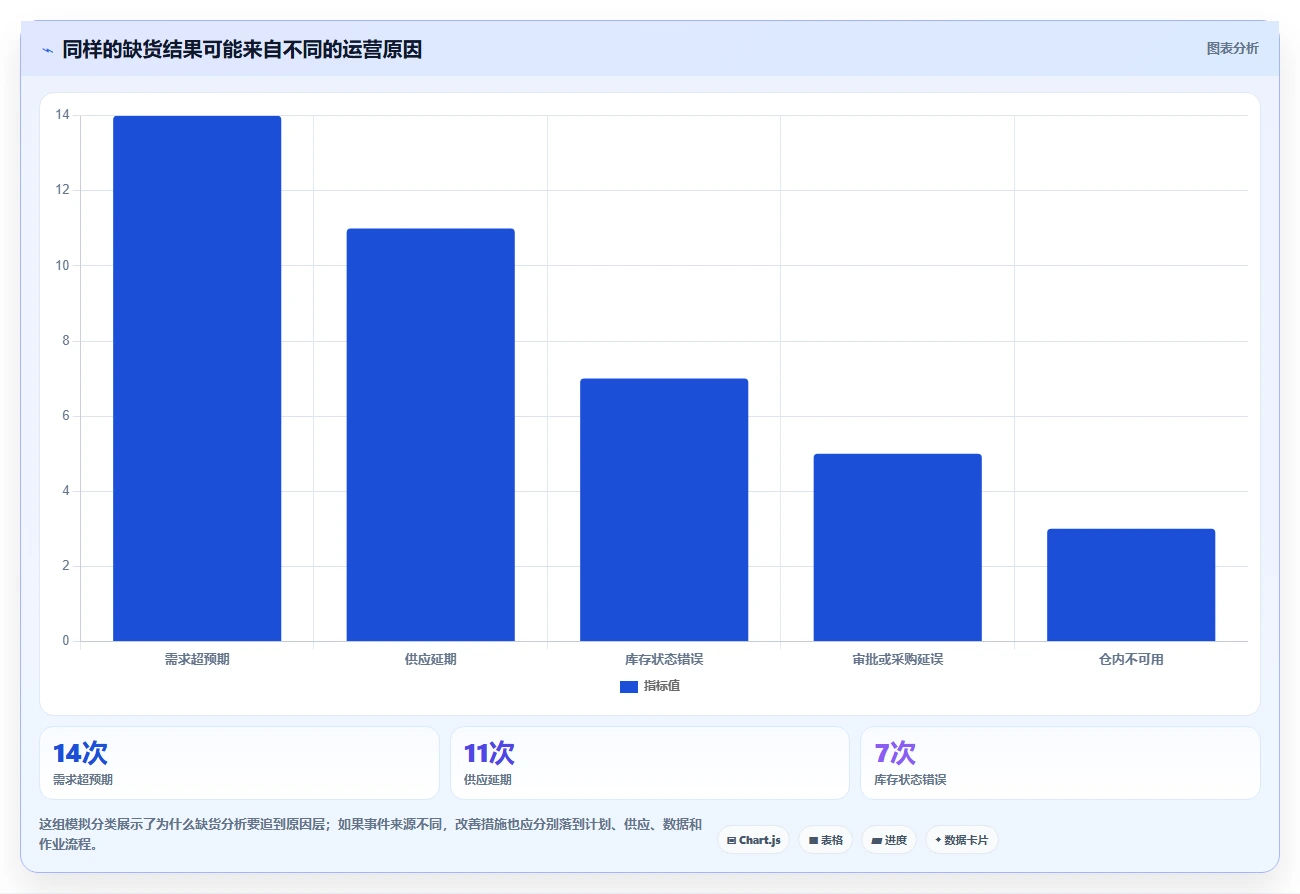This screenshot has width=1300, height=894.
Task: Select the 表格 tag
Action: (x=825, y=840)
